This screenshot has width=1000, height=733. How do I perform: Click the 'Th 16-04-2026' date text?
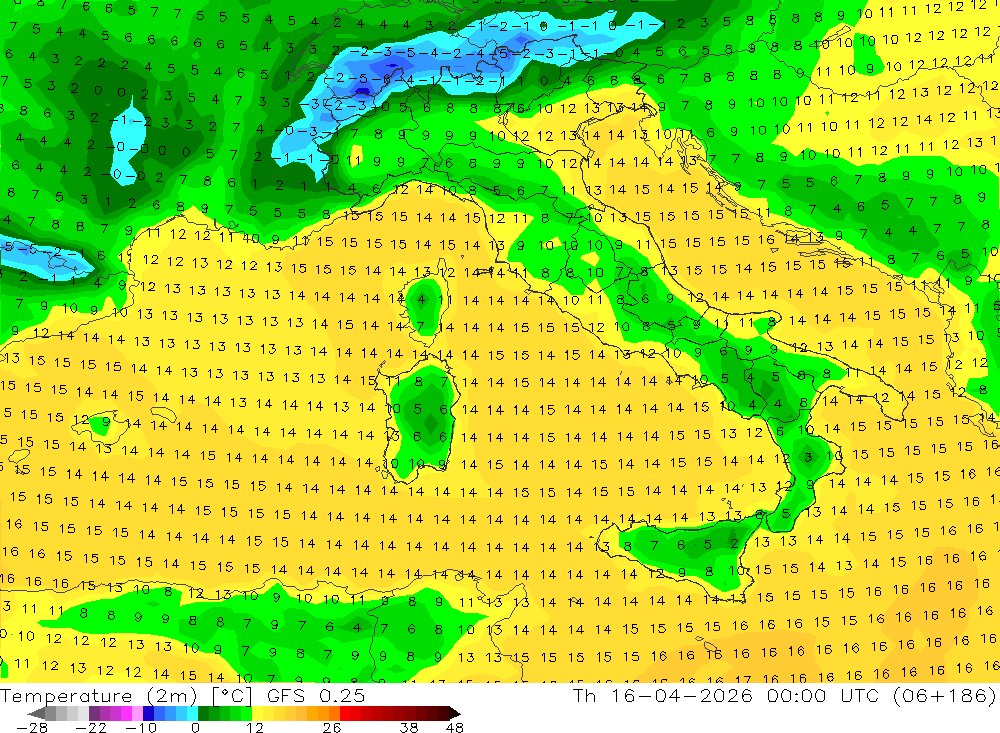[663, 696]
